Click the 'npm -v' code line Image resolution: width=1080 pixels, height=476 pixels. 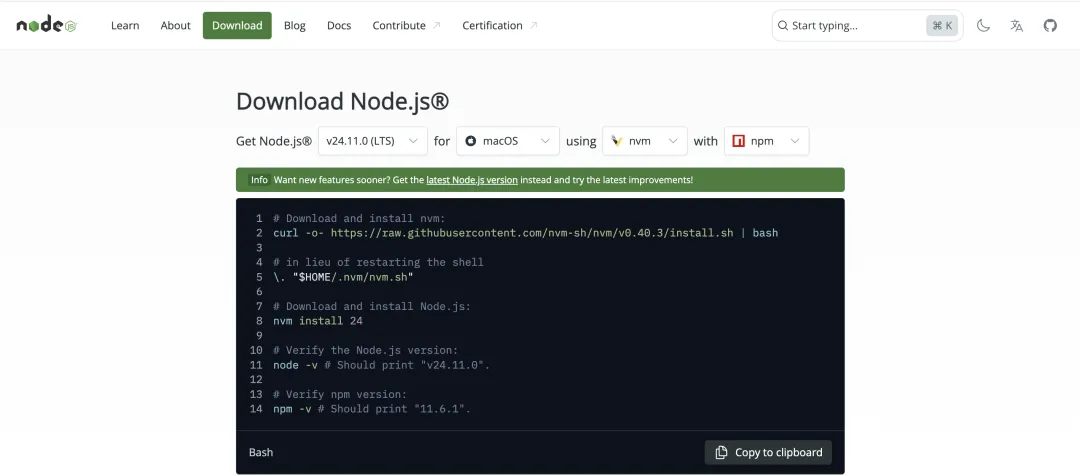[x=372, y=409]
